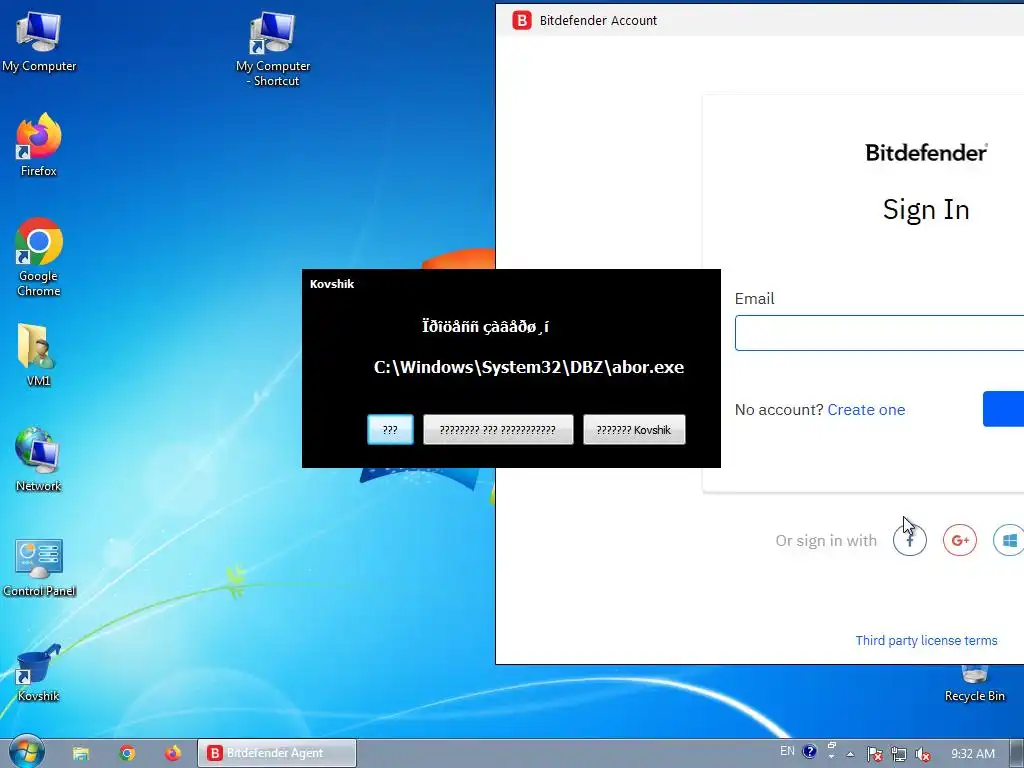Click the EN language indicator
Image resolution: width=1024 pixels, height=768 pixels.
[788, 751]
